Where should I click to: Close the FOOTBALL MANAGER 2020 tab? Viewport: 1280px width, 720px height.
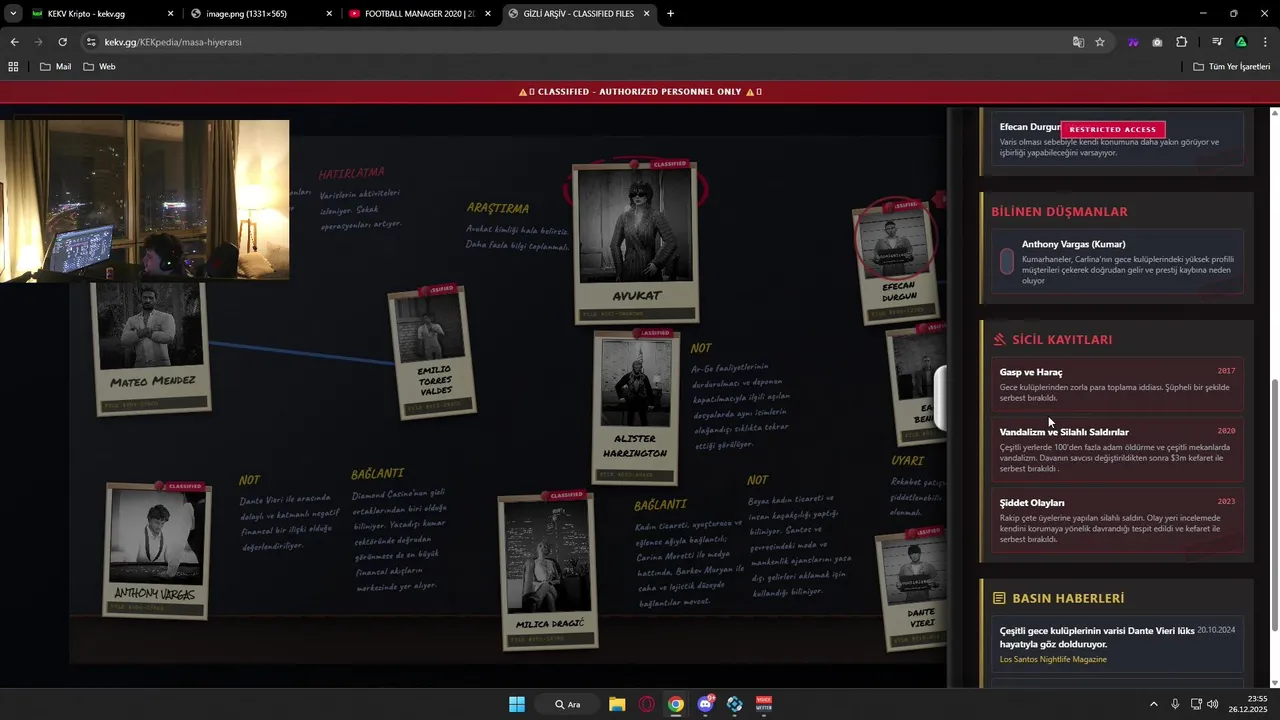tap(487, 14)
